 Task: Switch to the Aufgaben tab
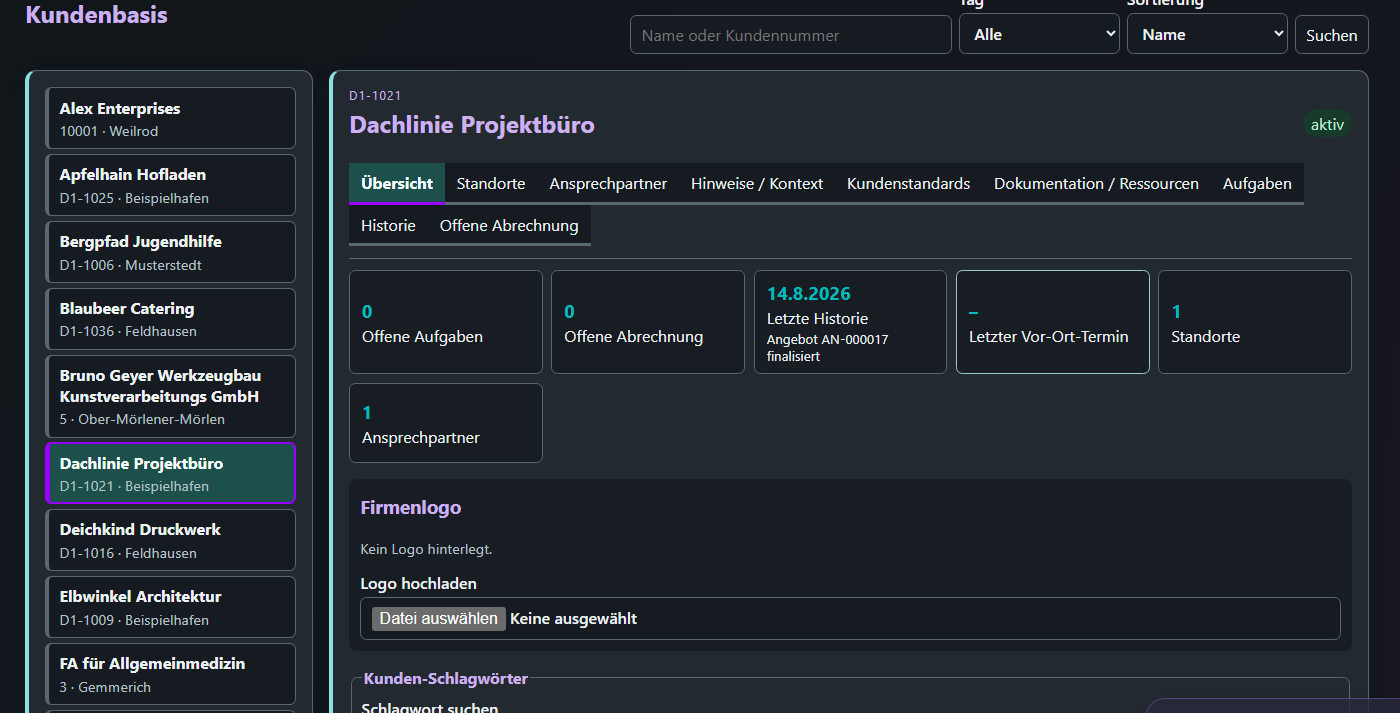point(1257,184)
